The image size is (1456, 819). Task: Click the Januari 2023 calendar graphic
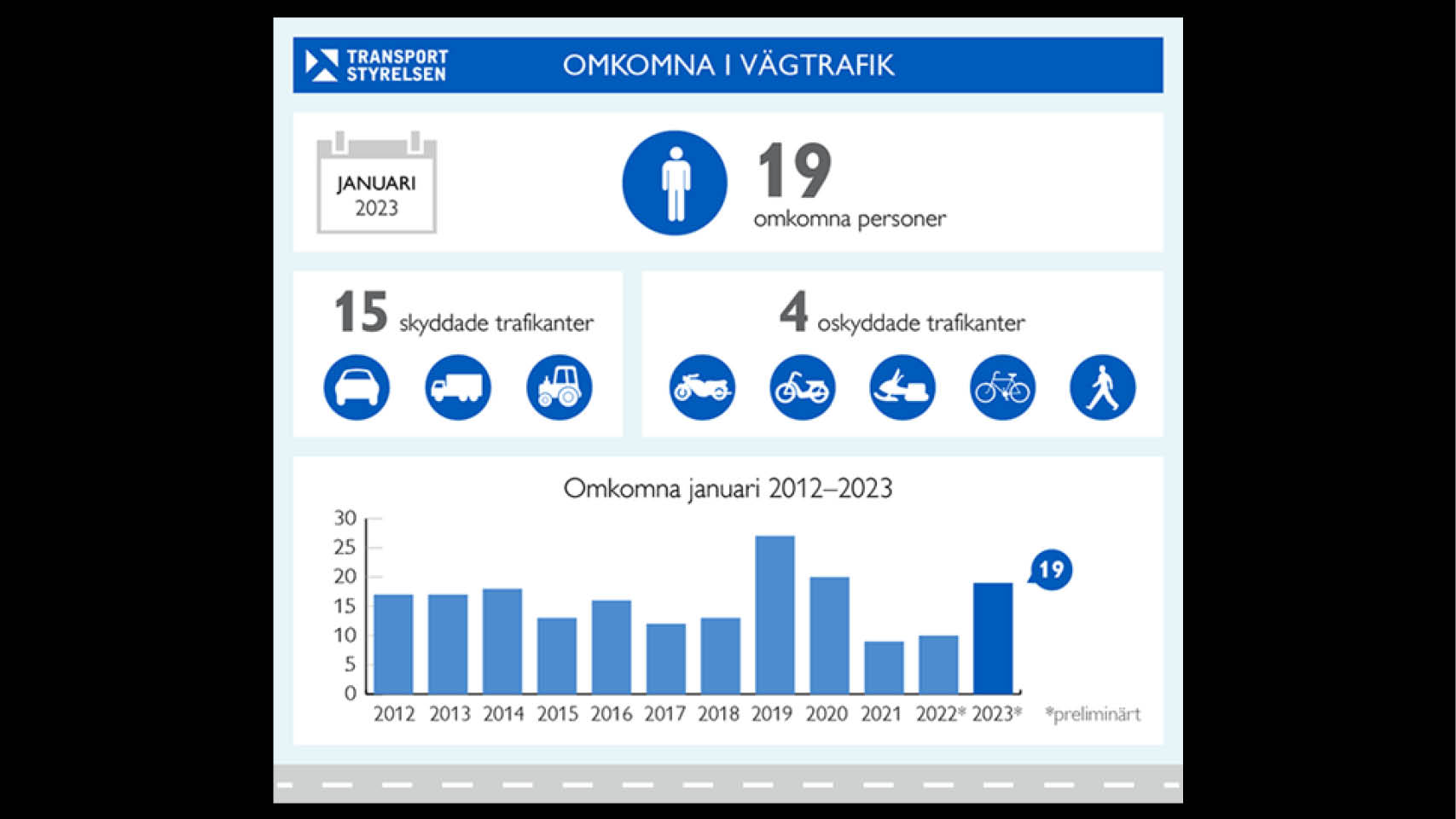(x=378, y=184)
